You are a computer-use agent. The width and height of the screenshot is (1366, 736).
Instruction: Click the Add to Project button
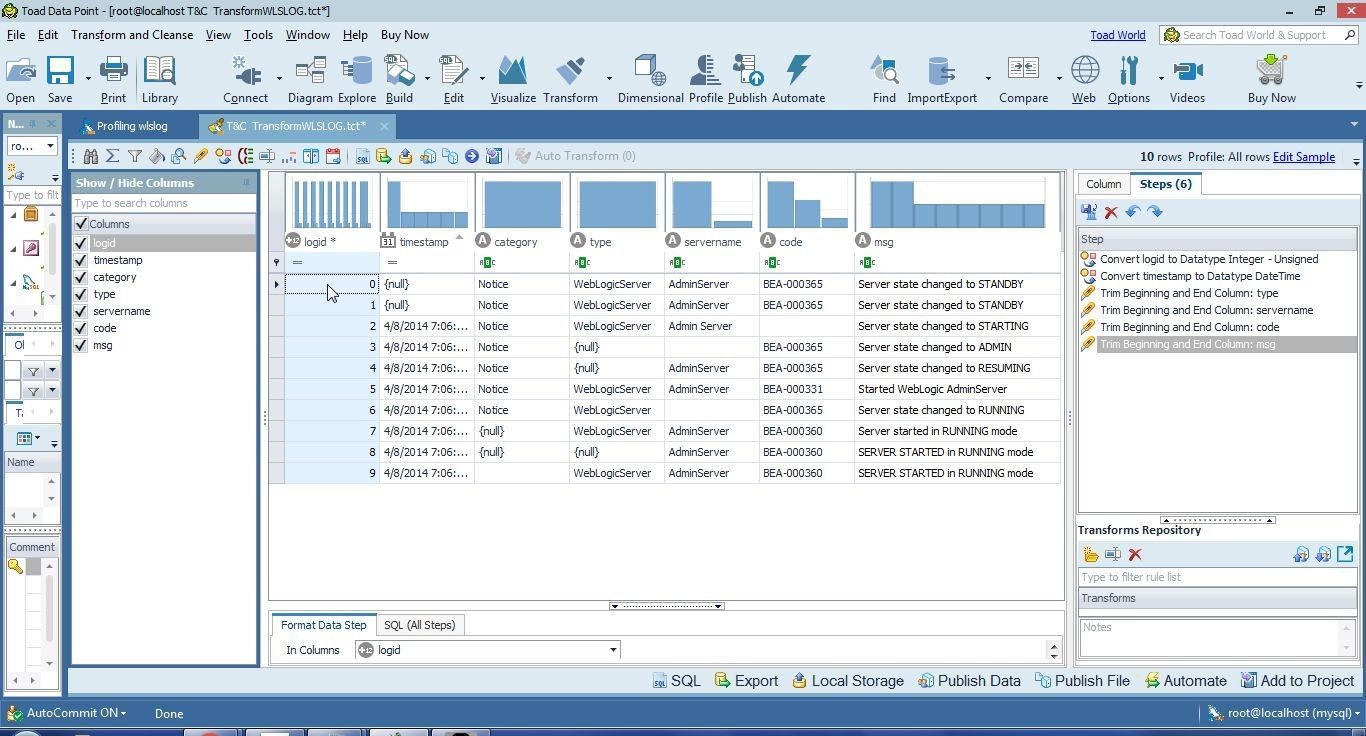[1297, 681]
